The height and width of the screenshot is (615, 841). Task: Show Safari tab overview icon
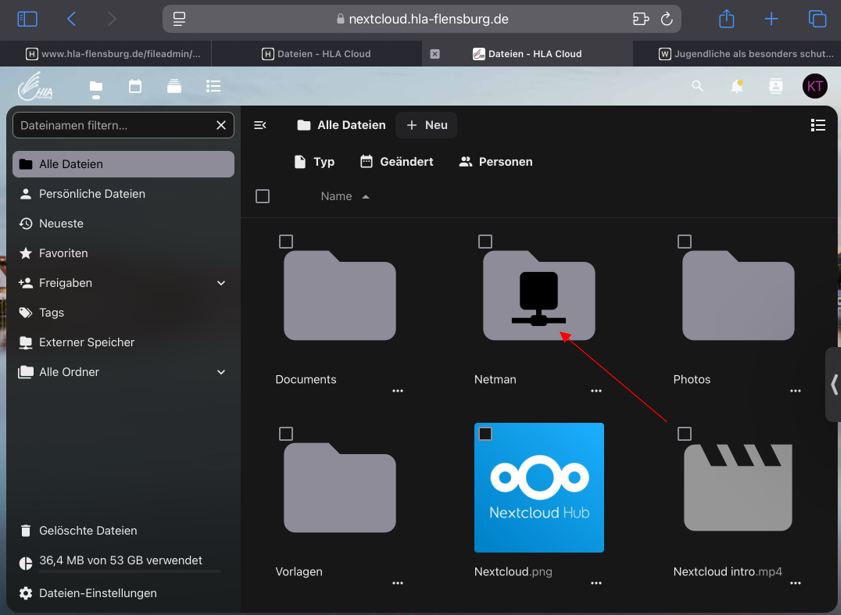[817, 19]
